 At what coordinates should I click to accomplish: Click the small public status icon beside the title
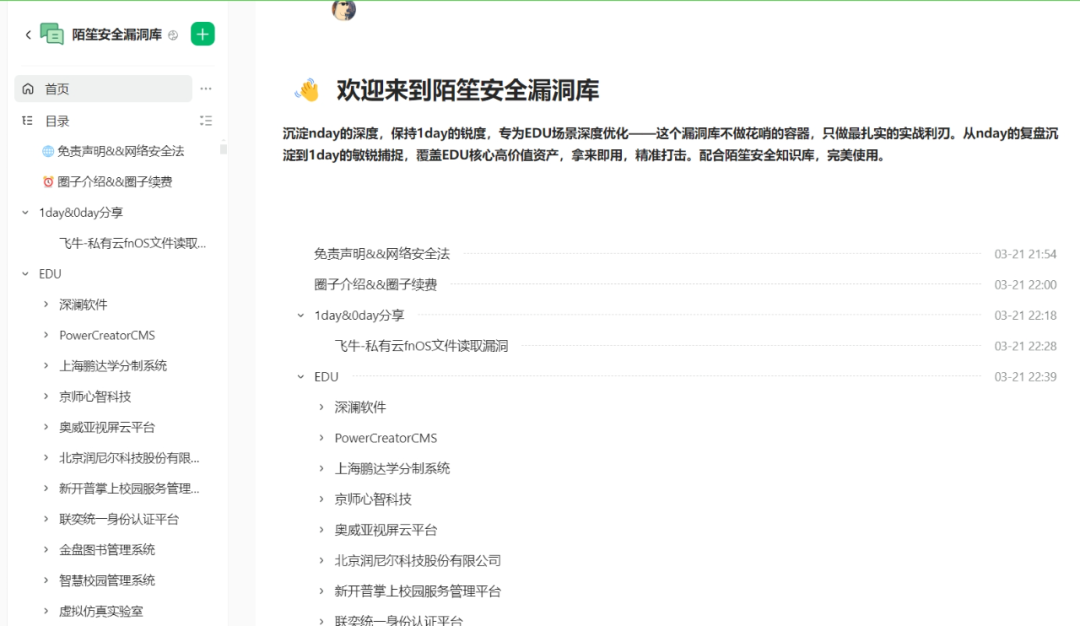point(173,35)
